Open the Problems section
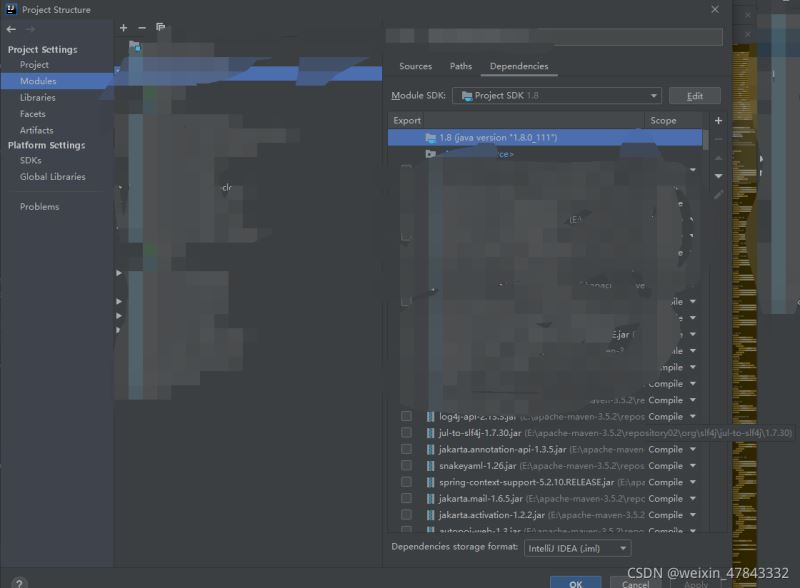 39,207
